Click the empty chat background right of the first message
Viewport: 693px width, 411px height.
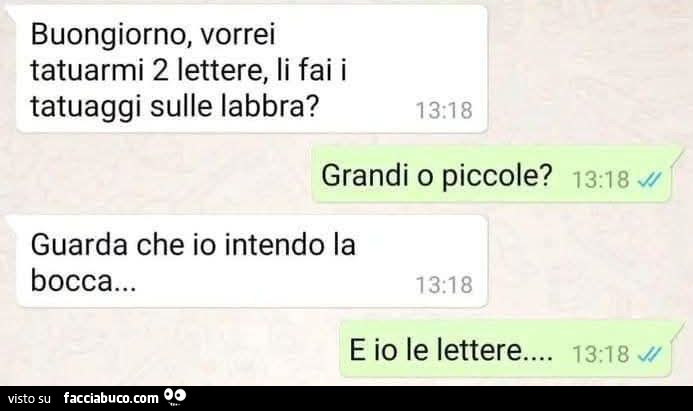pos(588,71)
